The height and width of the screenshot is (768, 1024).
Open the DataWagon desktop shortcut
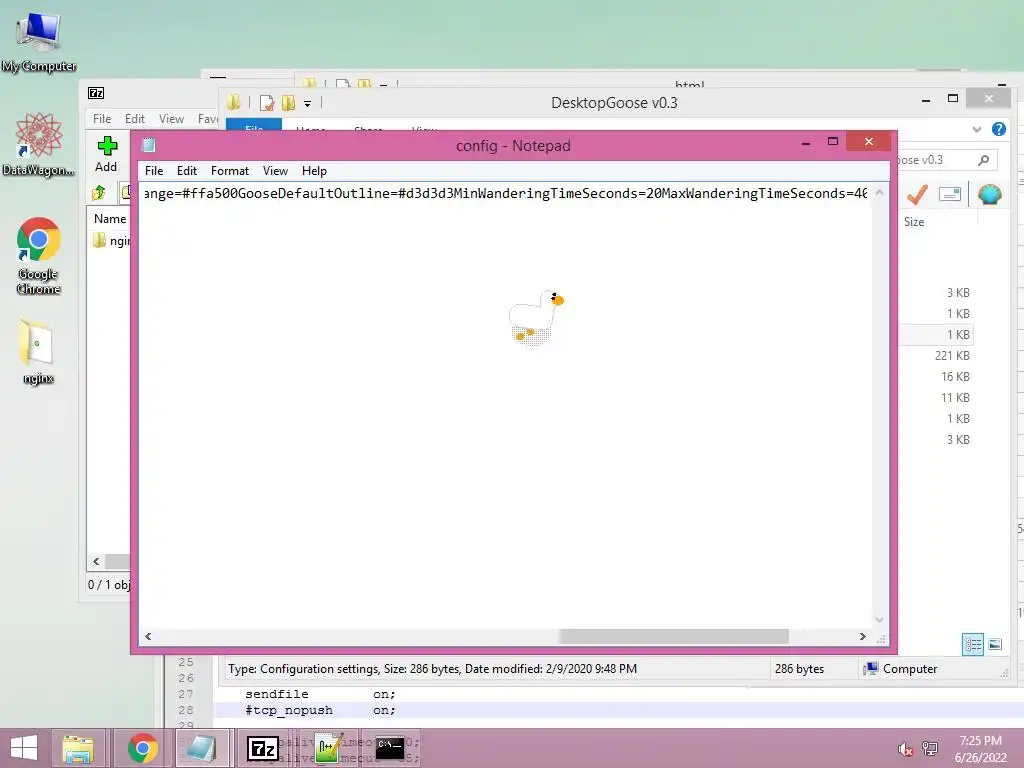pos(39,144)
